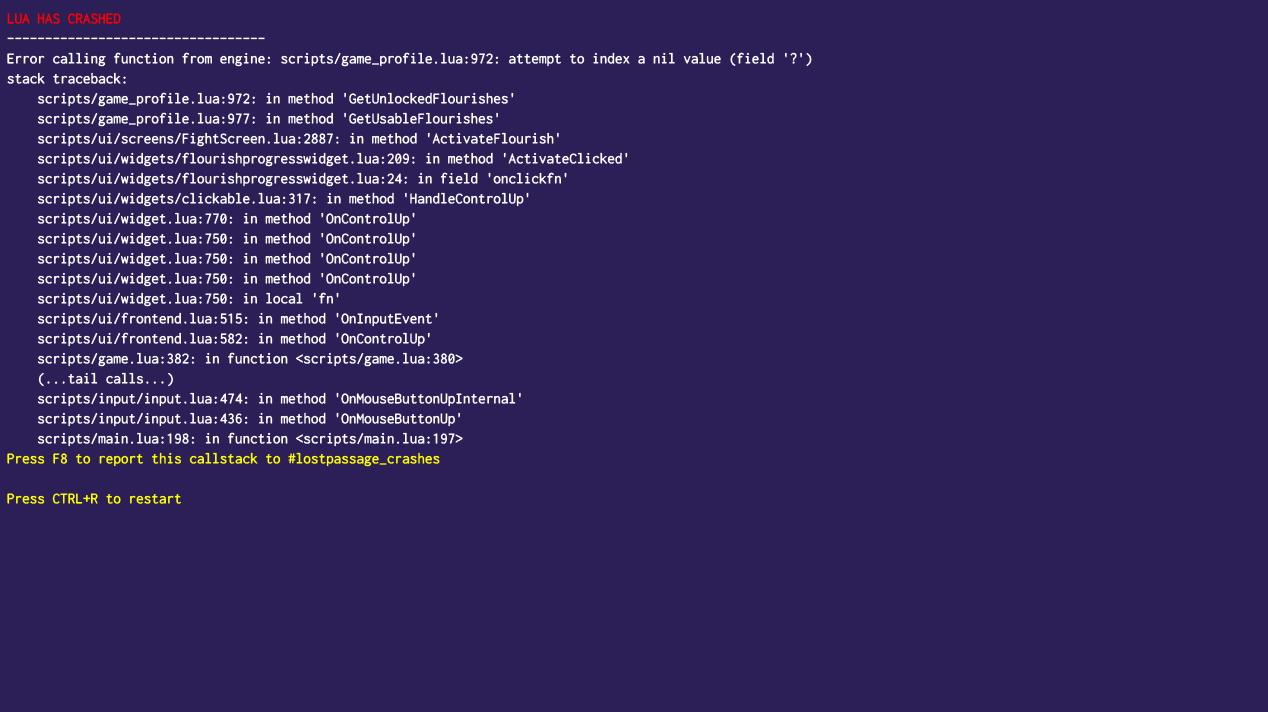This screenshot has height=712, width=1268.
Task: Click the frontend.lua:582 'OnControlUp' line
Action: click(x=234, y=339)
